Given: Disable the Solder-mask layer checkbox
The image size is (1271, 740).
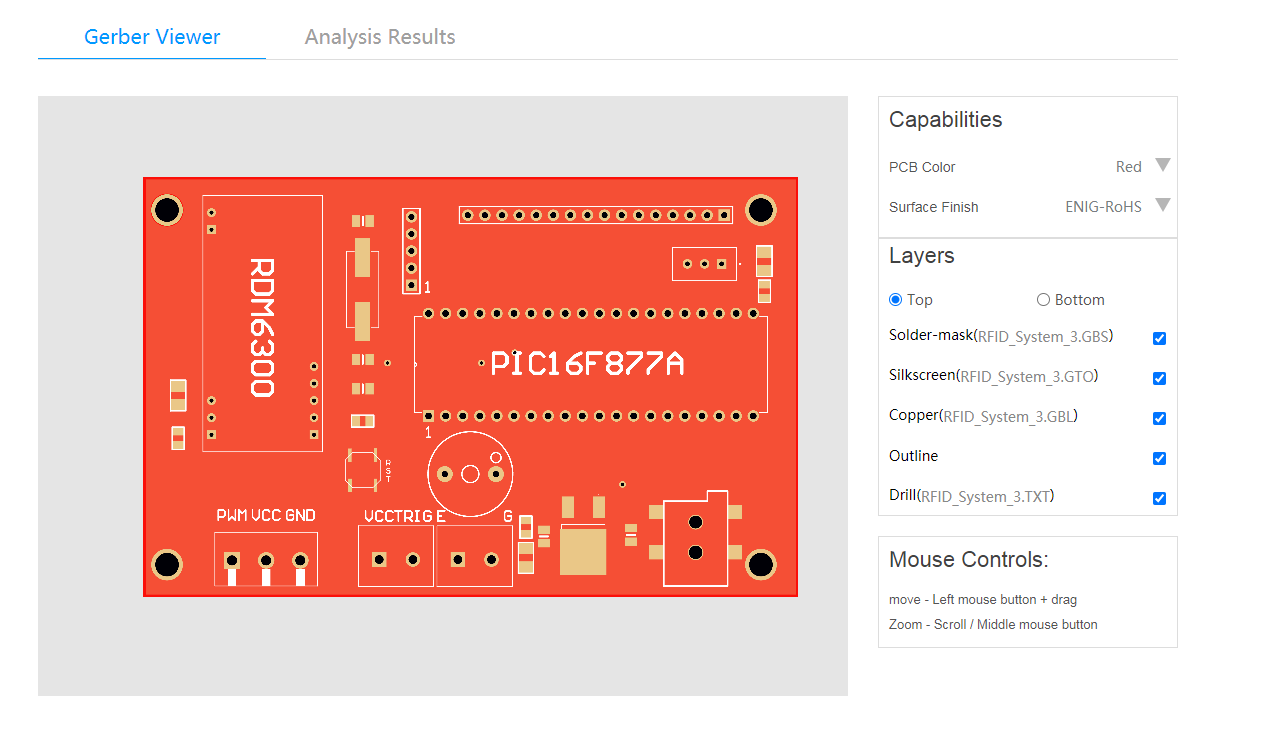Looking at the screenshot, I should pos(1159,338).
